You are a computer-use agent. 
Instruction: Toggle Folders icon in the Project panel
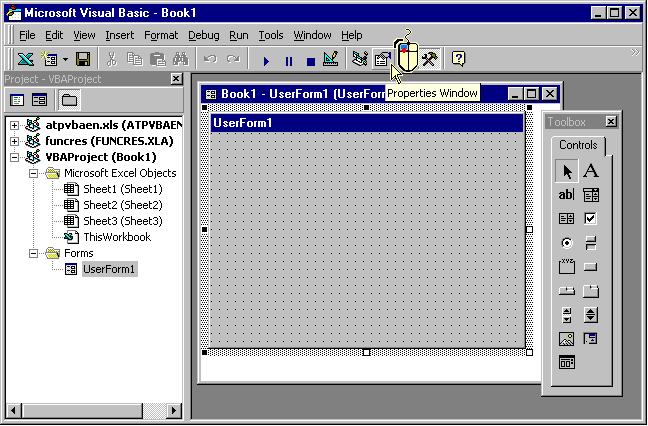[x=69, y=100]
